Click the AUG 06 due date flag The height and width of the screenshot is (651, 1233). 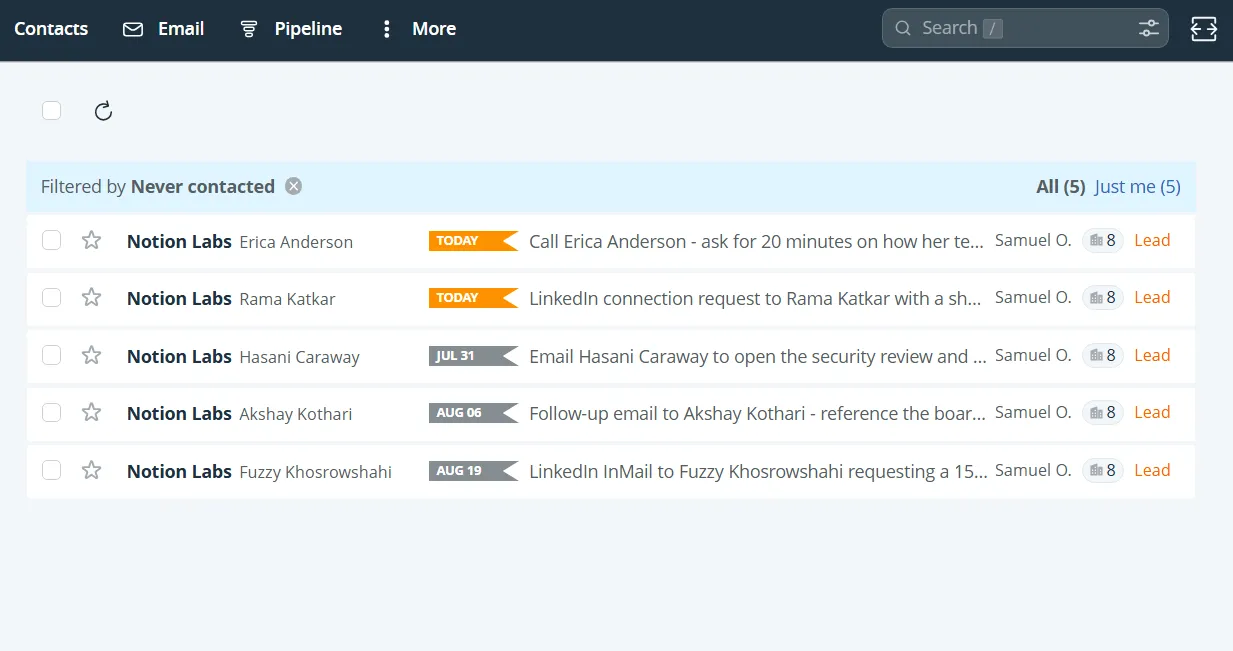(x=473, y=412)
